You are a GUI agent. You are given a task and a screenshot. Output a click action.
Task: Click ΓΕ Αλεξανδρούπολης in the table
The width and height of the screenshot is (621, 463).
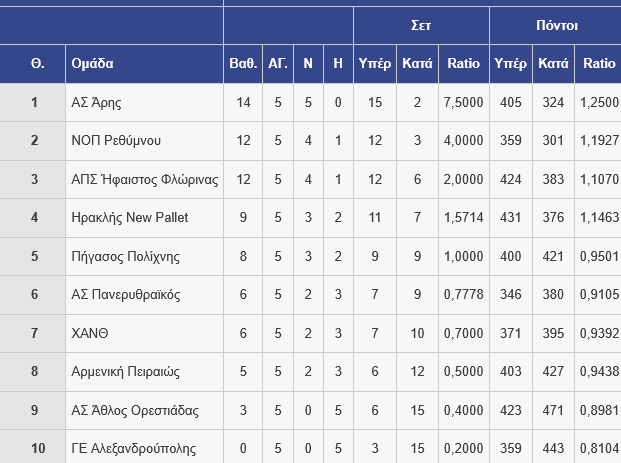pos(134,448)
